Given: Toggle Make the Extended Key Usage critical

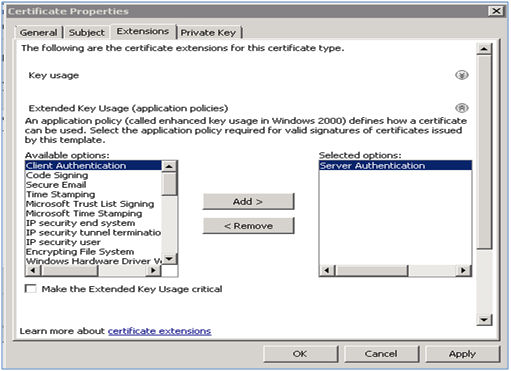Looking at the screenshot, I should point(31,289).
